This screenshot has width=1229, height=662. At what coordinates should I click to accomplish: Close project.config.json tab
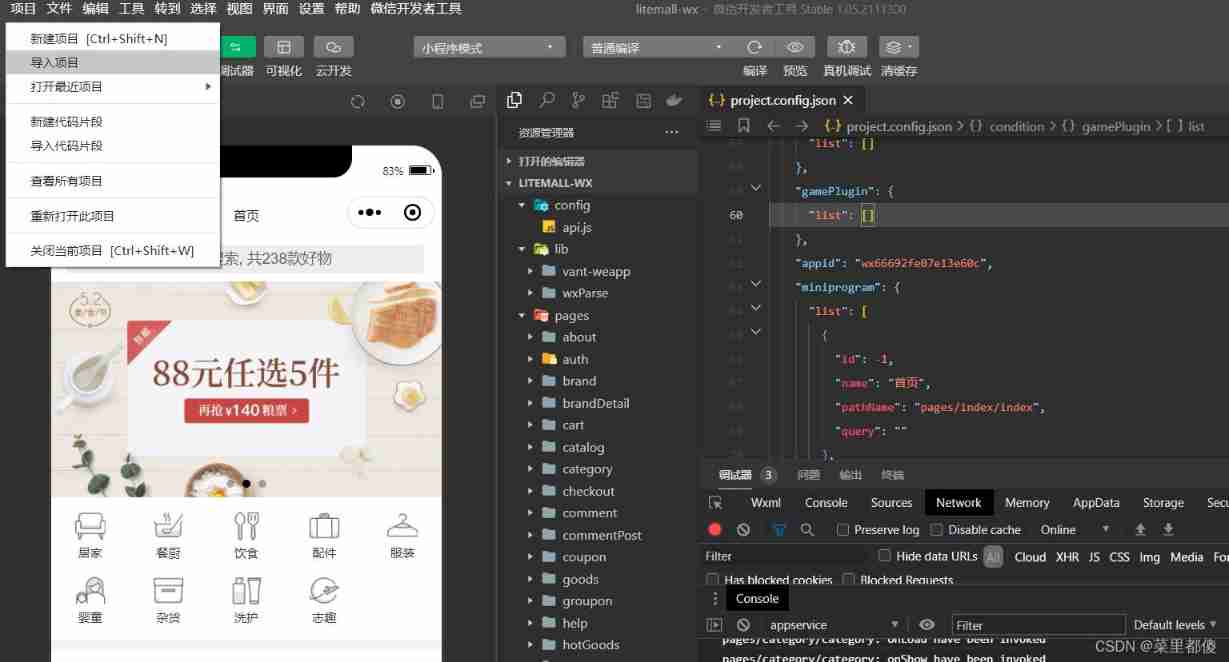848,100
